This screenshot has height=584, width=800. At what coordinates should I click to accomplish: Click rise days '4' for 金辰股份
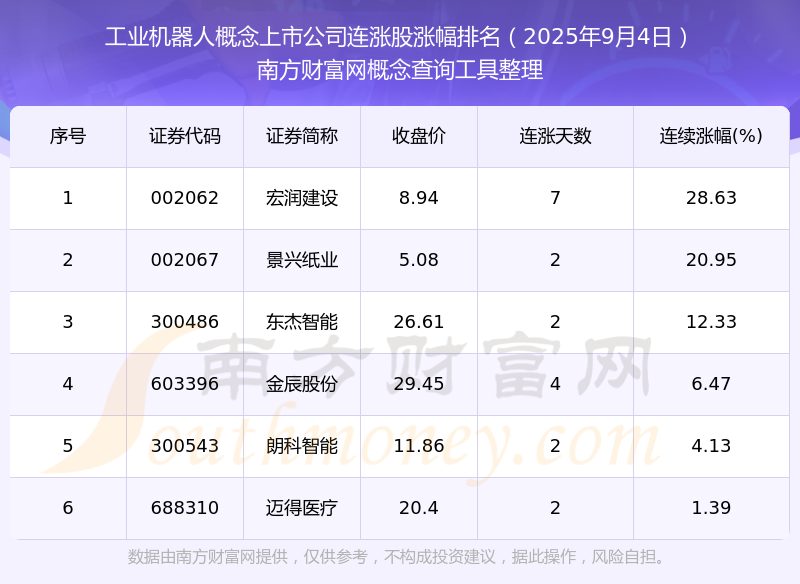coord(555,384)
